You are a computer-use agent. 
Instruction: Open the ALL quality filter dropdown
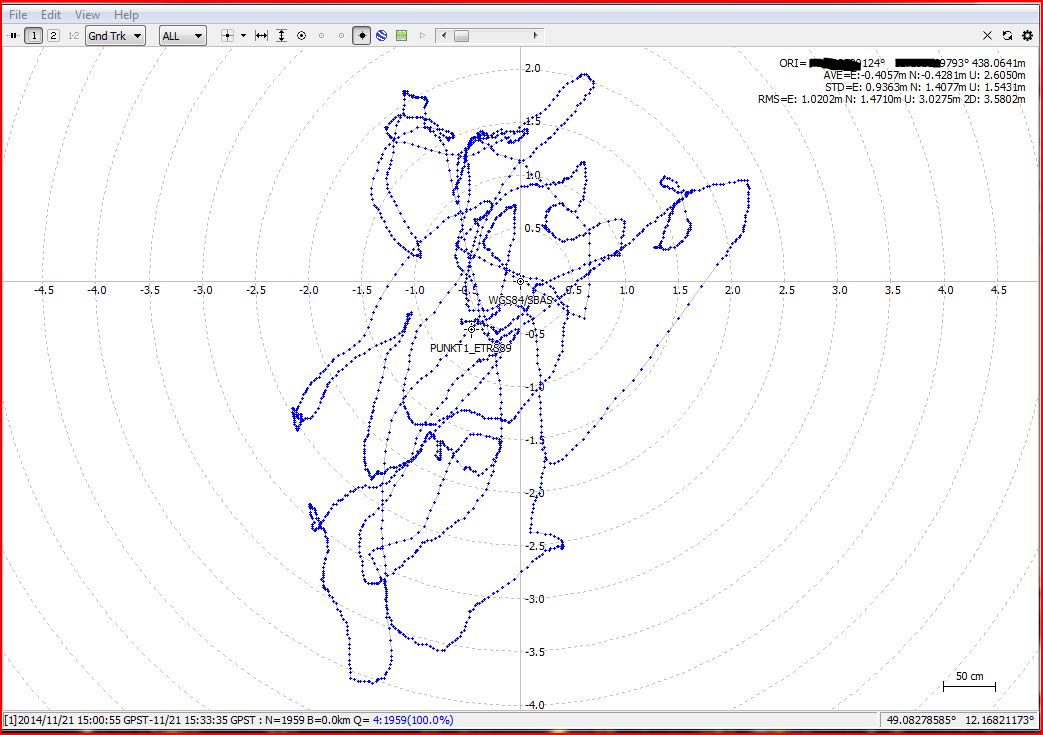tap(182, 36)
